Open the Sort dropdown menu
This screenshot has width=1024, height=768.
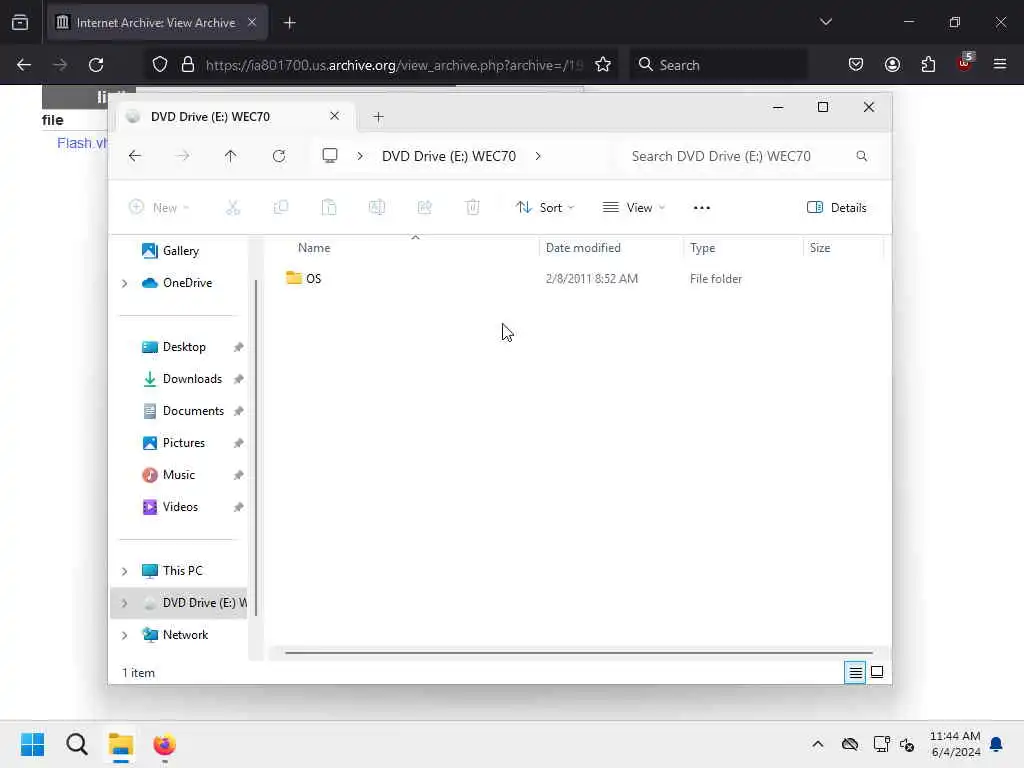click(x=545, y=208)
